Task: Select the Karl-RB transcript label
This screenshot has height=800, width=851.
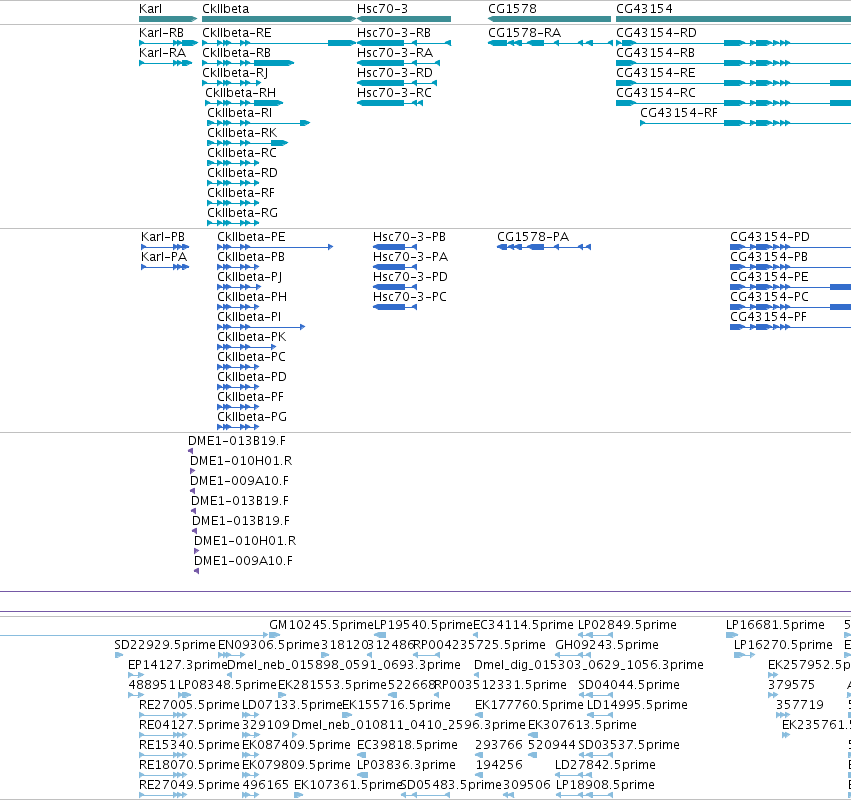Action: coord(161,33)
